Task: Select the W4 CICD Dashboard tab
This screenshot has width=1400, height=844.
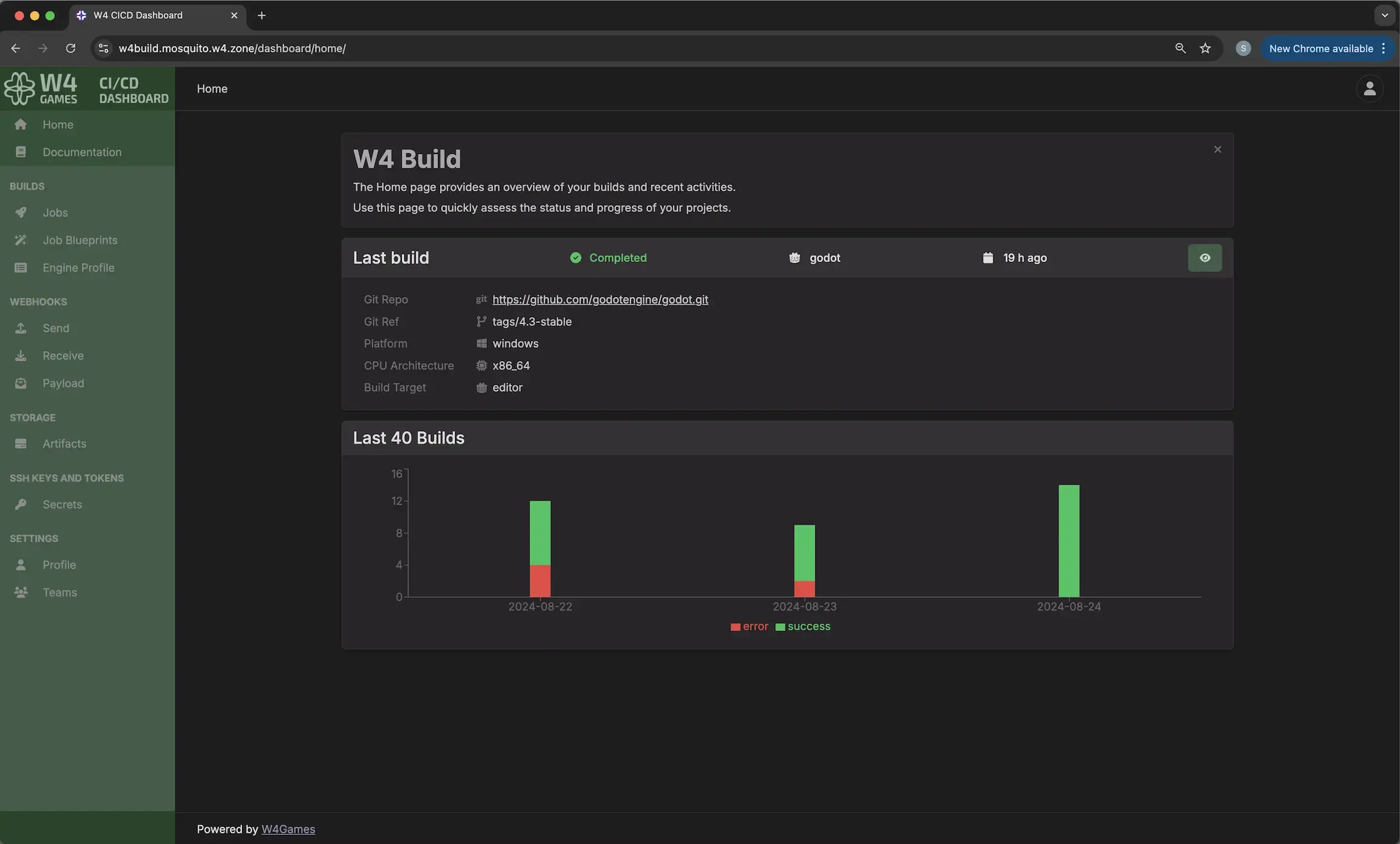Action: [157, 16]
